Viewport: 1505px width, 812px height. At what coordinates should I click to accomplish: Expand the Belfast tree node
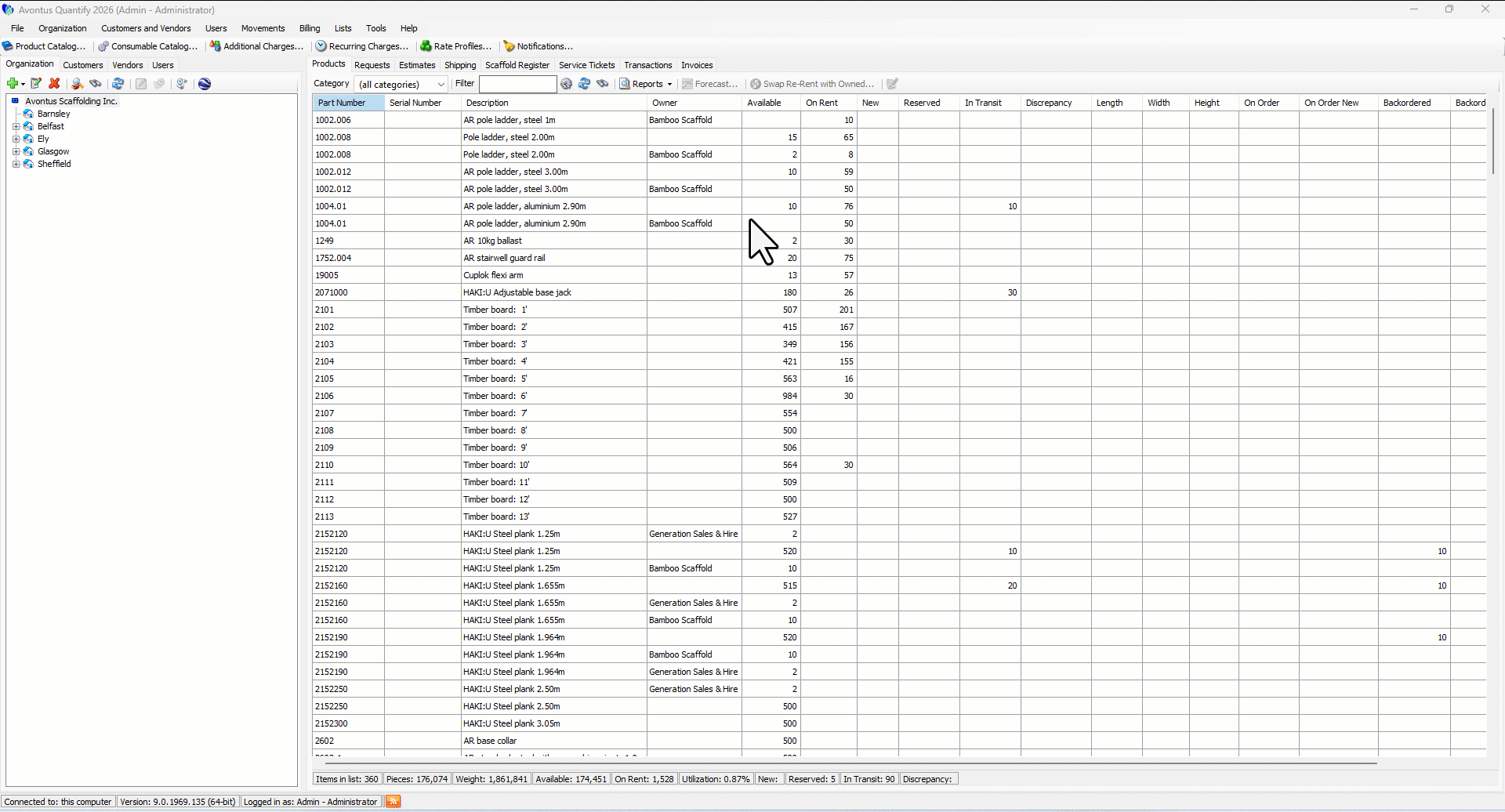[16, 126]
